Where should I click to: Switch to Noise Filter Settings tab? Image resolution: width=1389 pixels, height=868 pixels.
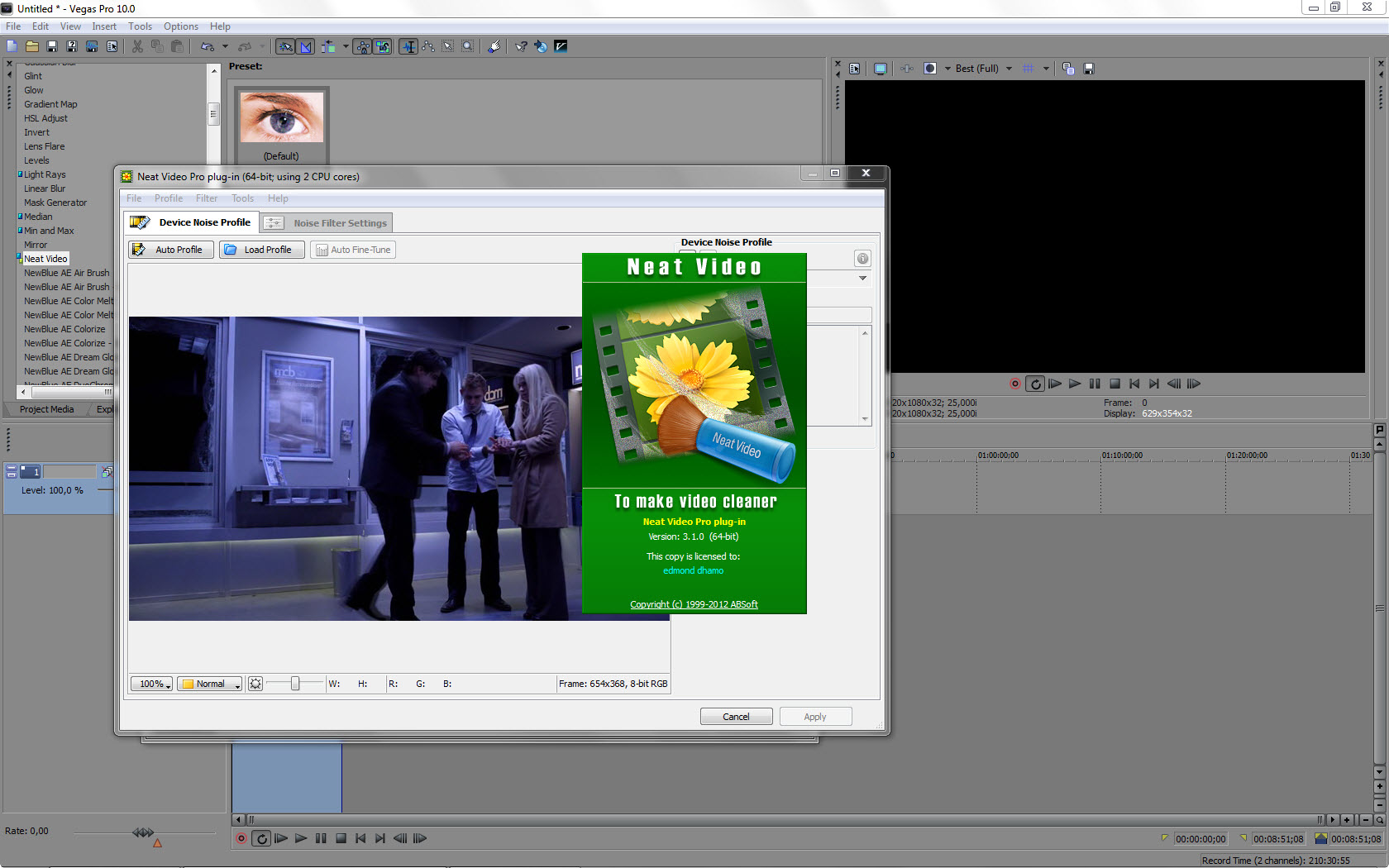pyautogui.click(x=327, y=222)
